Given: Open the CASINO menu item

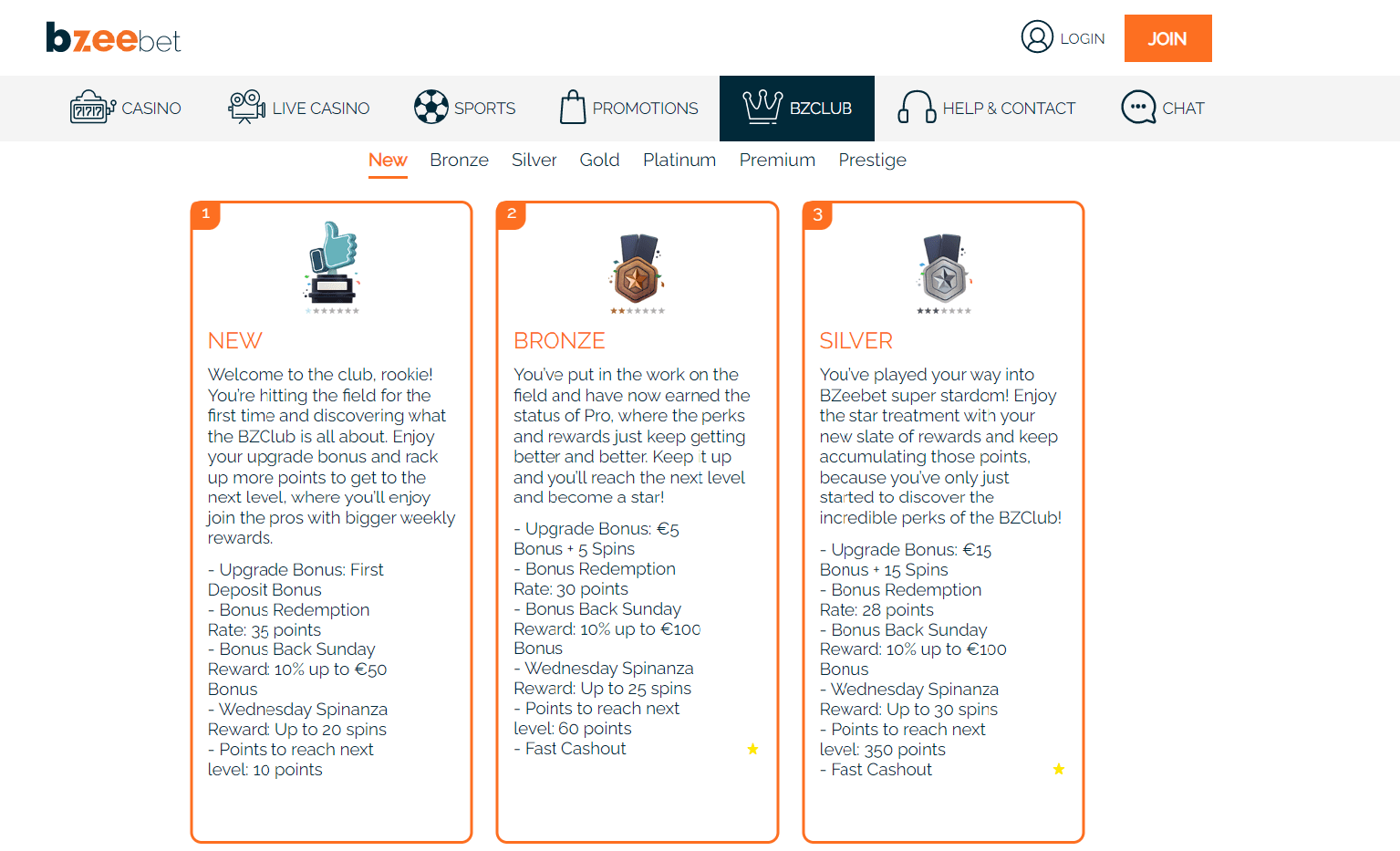Looking at the screenshot, I should (x=151, y=109).
